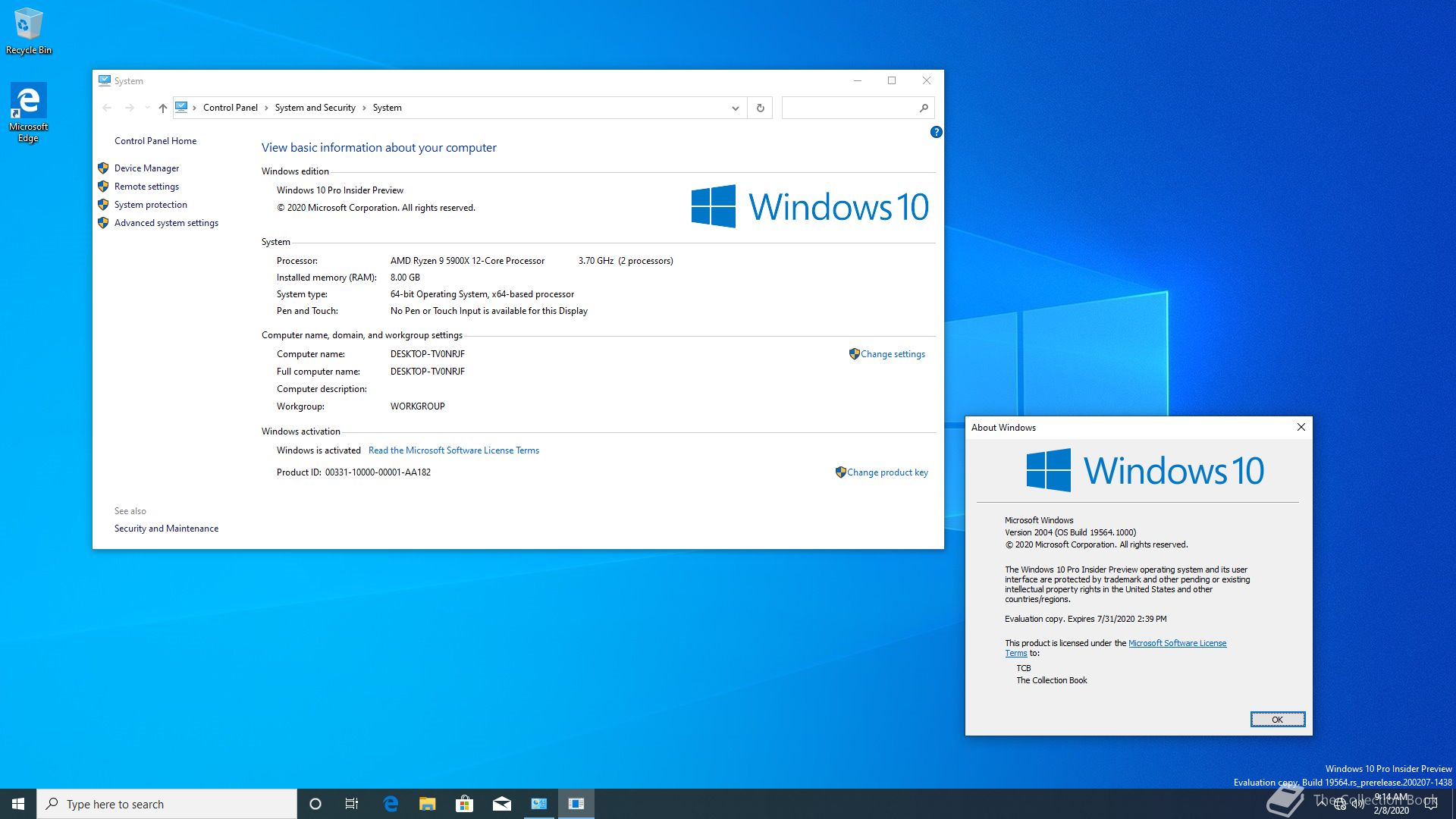Image resolution: width=1456 pixels, height=819 pixels.
Task: Expand the address bar history dropdown
Action: 735,108
